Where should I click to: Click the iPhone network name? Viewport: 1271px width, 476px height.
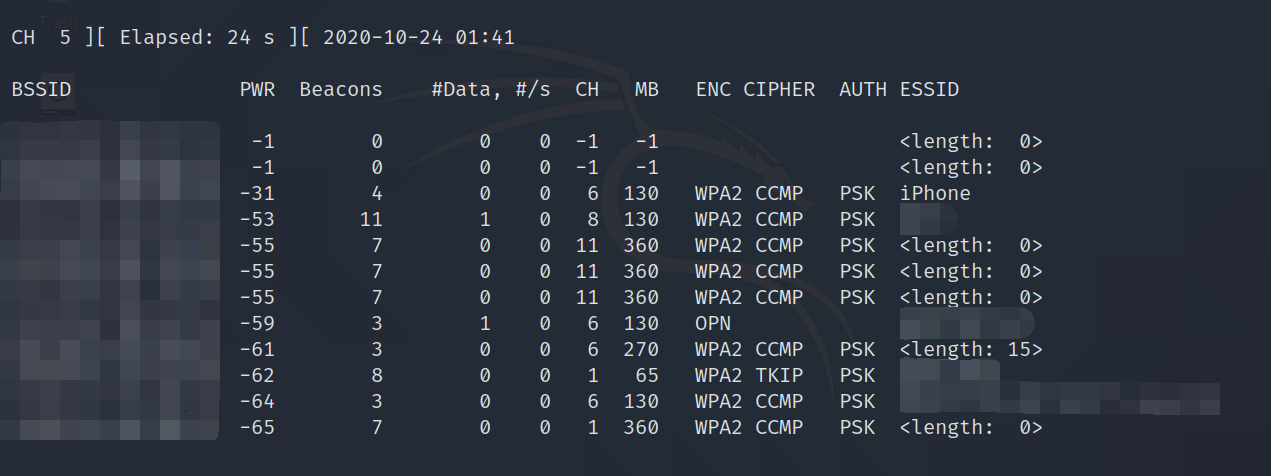934,194
